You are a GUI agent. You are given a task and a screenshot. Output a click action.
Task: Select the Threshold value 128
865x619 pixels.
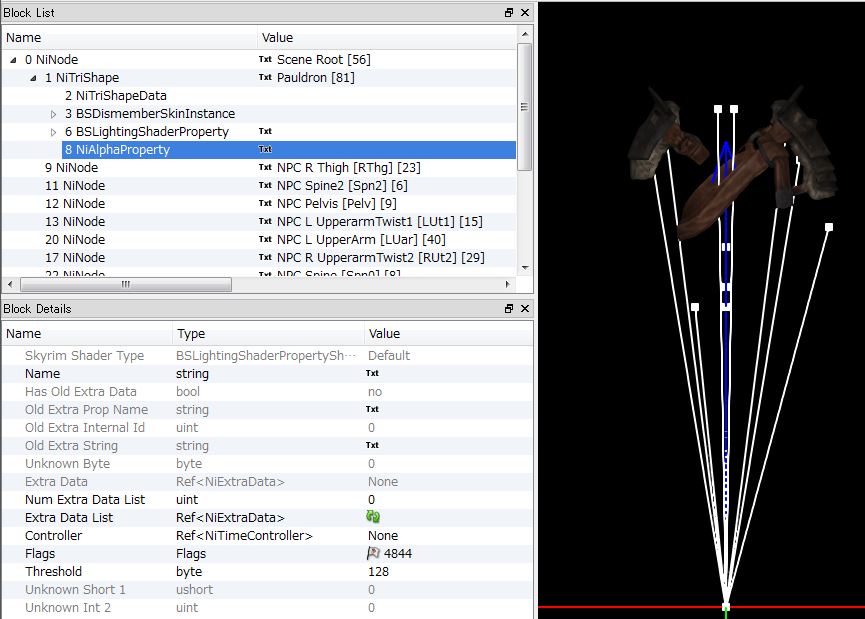pos(378,572)
